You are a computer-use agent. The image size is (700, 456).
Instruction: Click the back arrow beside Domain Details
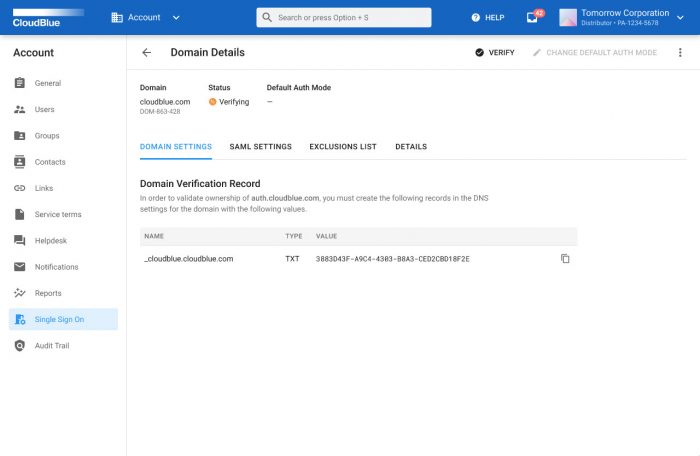click(147, 52)
